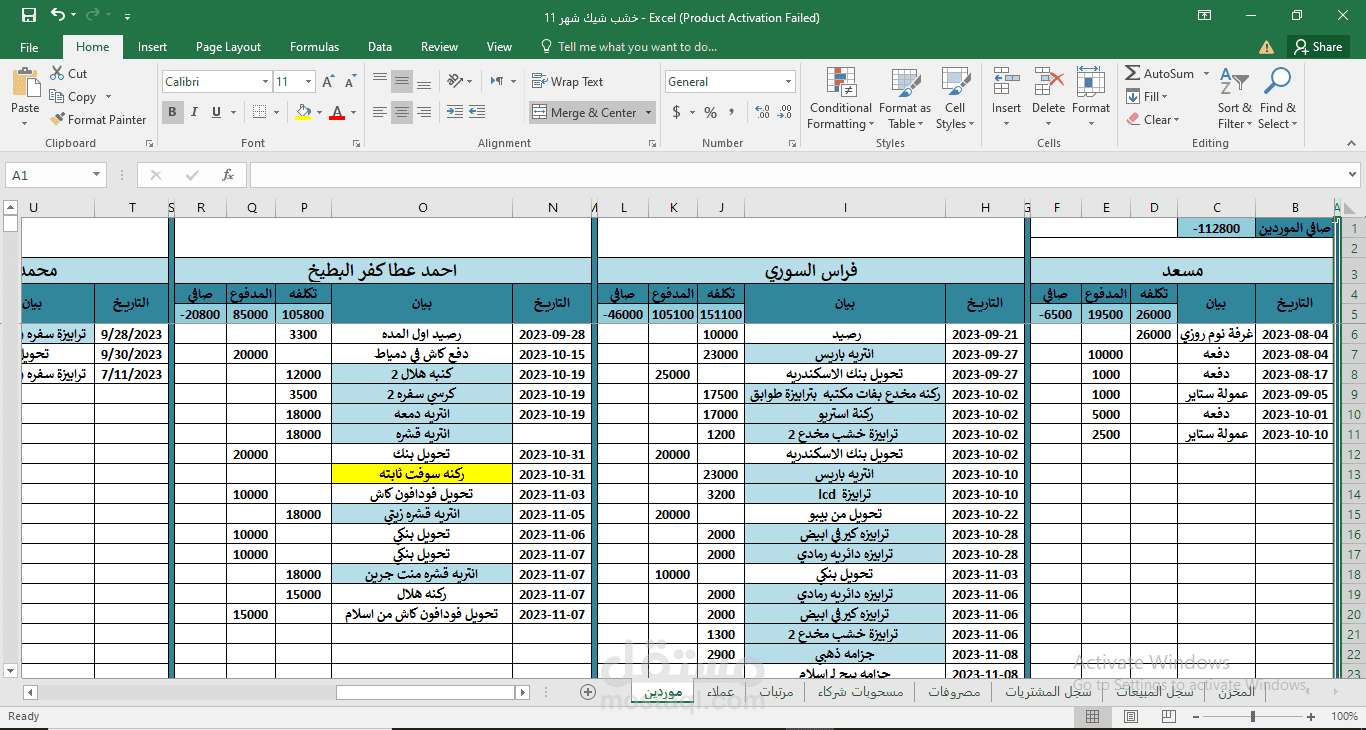Toggle Wrap Text
The image size is (1366, 730).
568,82
